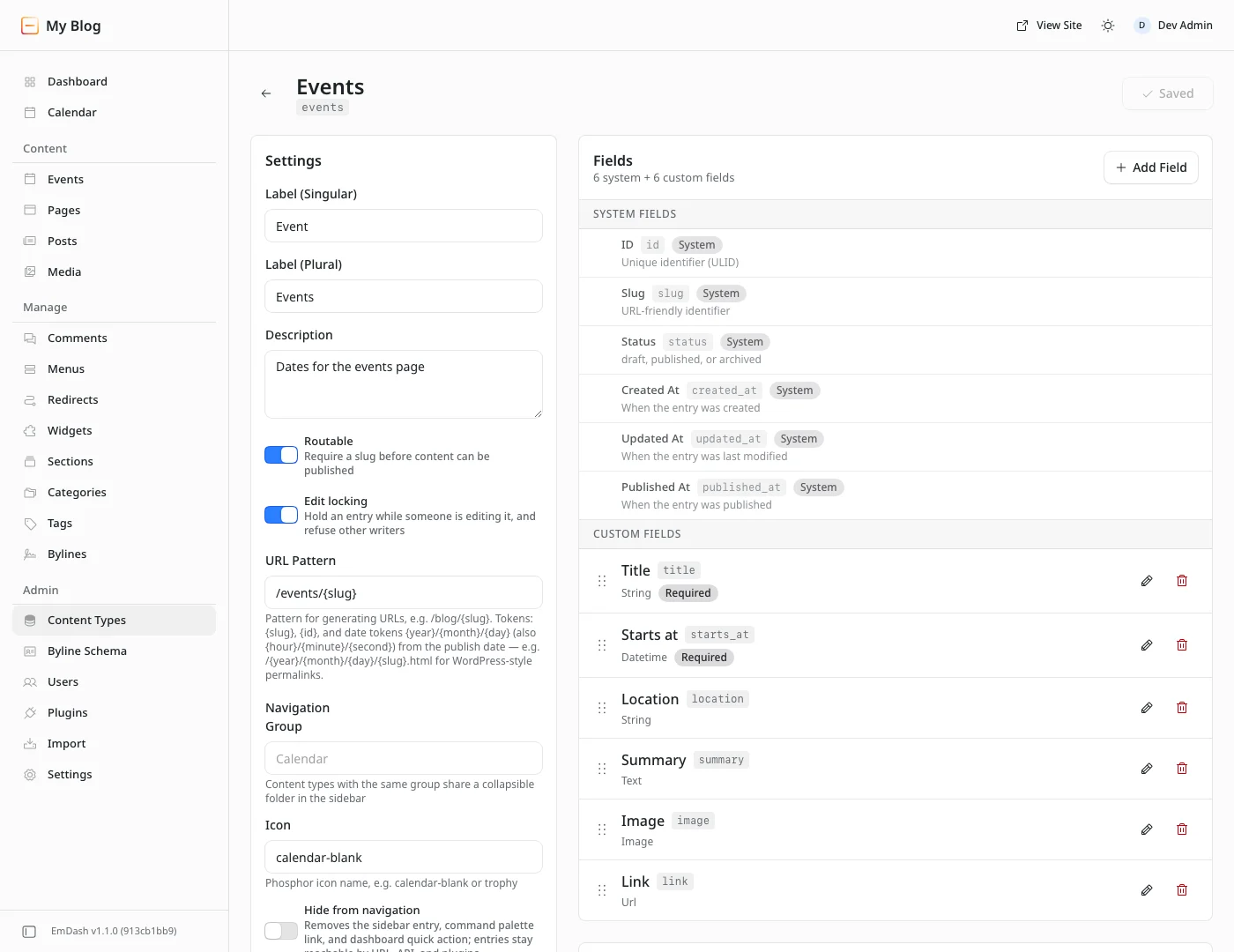
Task: Delete the Starts at field
Action: 1182,645
